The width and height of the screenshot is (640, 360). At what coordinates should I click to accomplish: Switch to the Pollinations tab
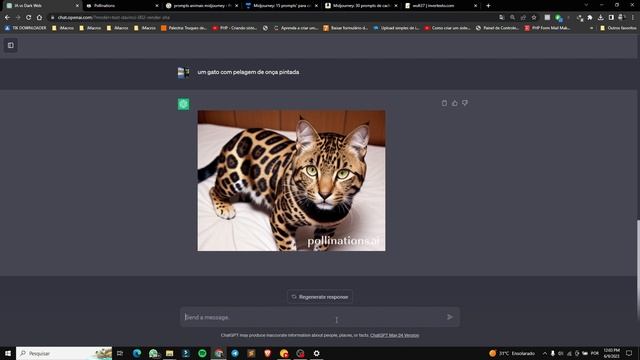coord(122,6)
